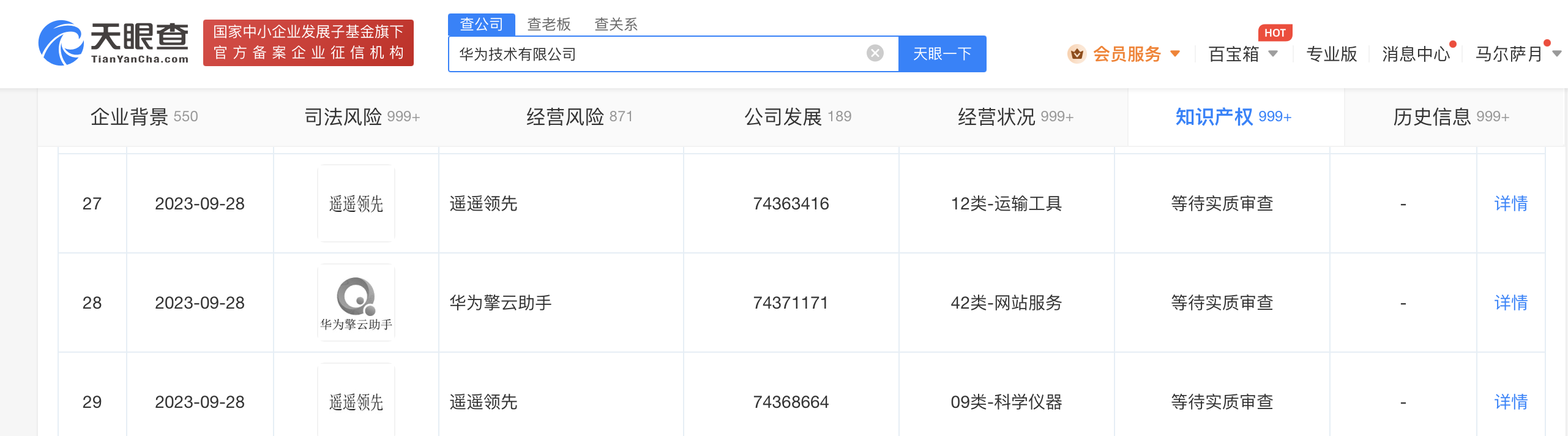Select the 查公司 search tab
Image resolution: width=1568 pixels, height=436 pixels.
pos(481,24)
